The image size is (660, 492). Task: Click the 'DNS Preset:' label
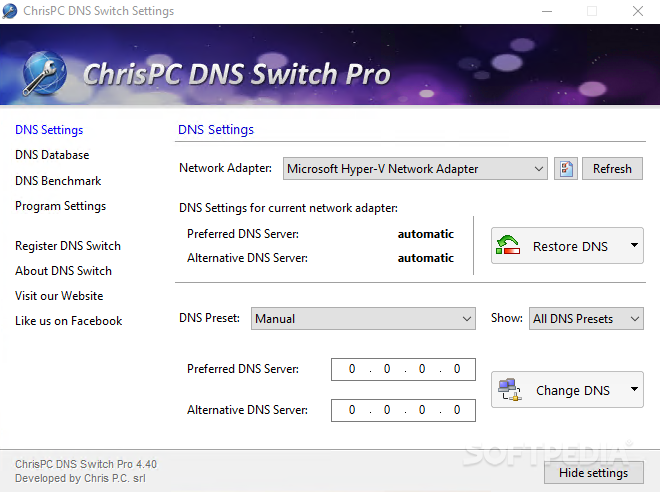click(x=209, y=318)
